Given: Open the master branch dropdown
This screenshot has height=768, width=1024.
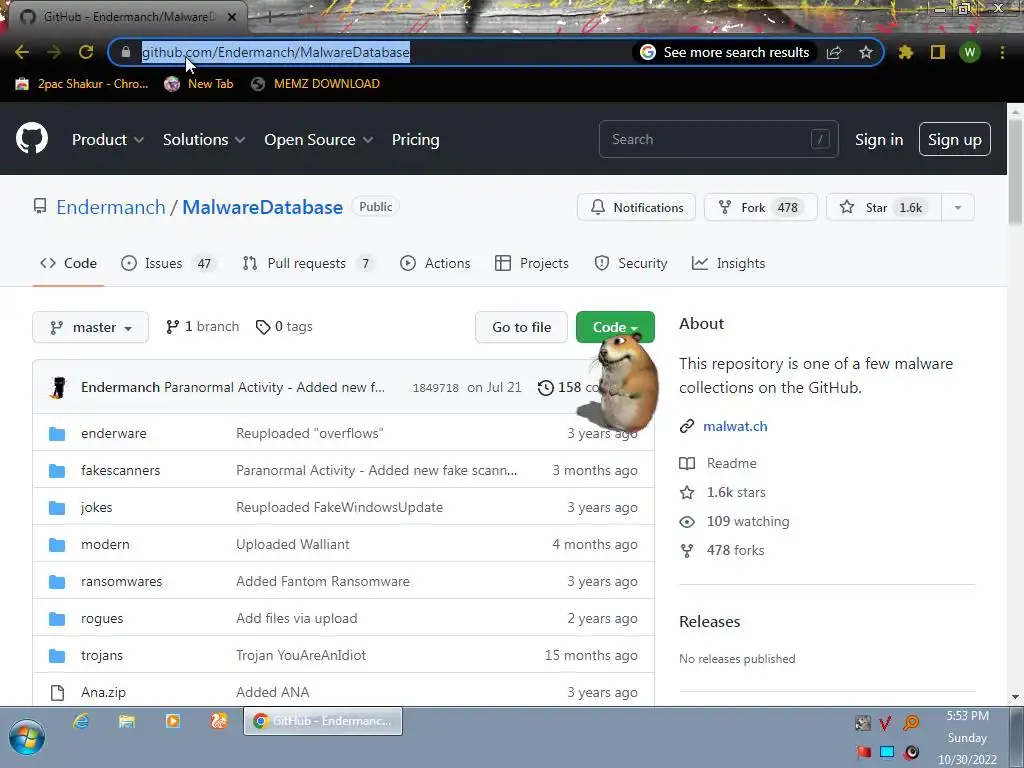Looking at the screenshot, I should [x=90, y=327].
